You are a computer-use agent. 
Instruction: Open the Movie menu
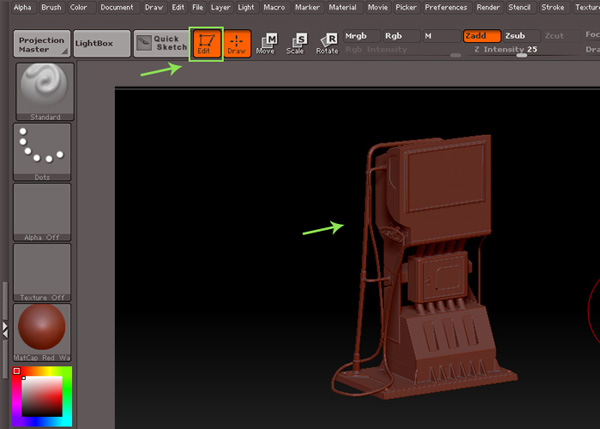click(378, 7)
